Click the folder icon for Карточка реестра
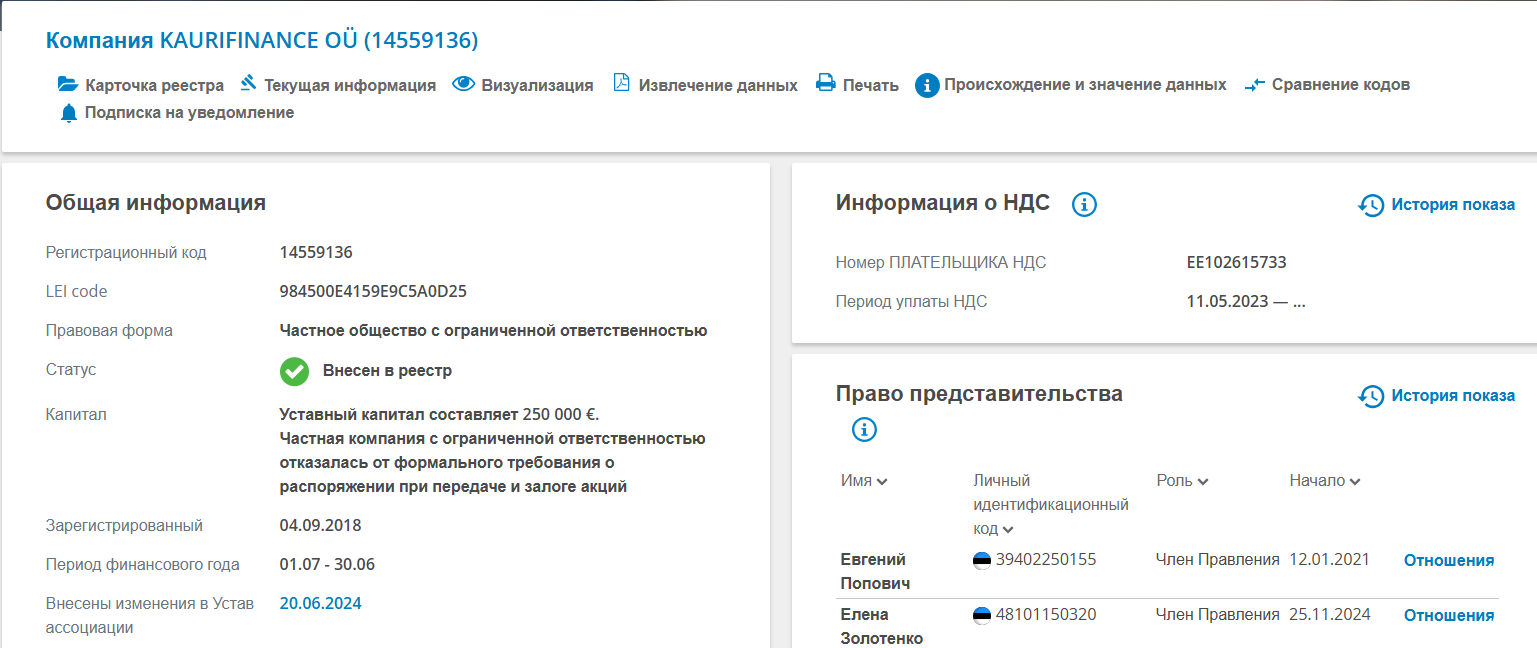 67,84
